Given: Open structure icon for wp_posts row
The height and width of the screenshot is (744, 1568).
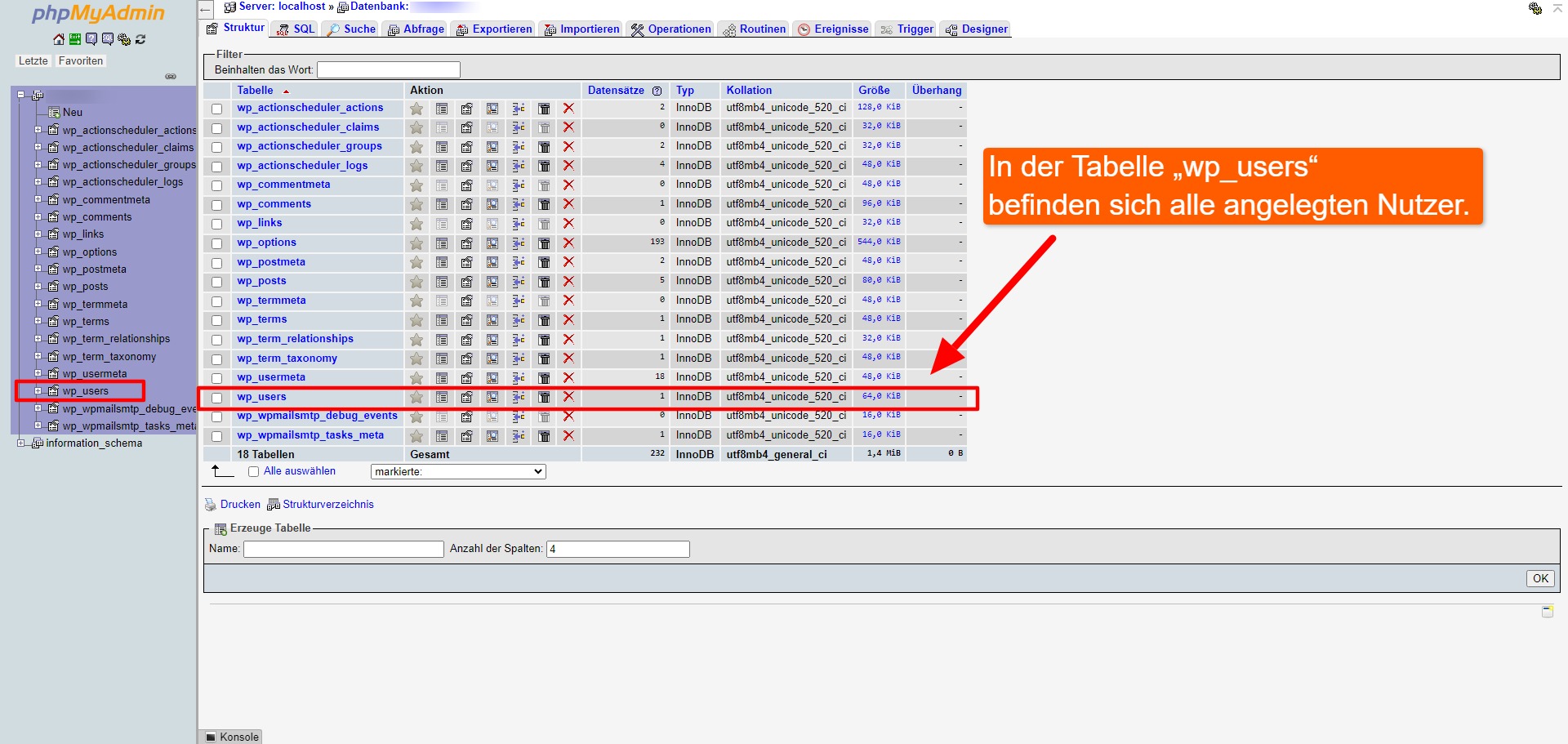Looking at the screenshot, I should point(467,282).
